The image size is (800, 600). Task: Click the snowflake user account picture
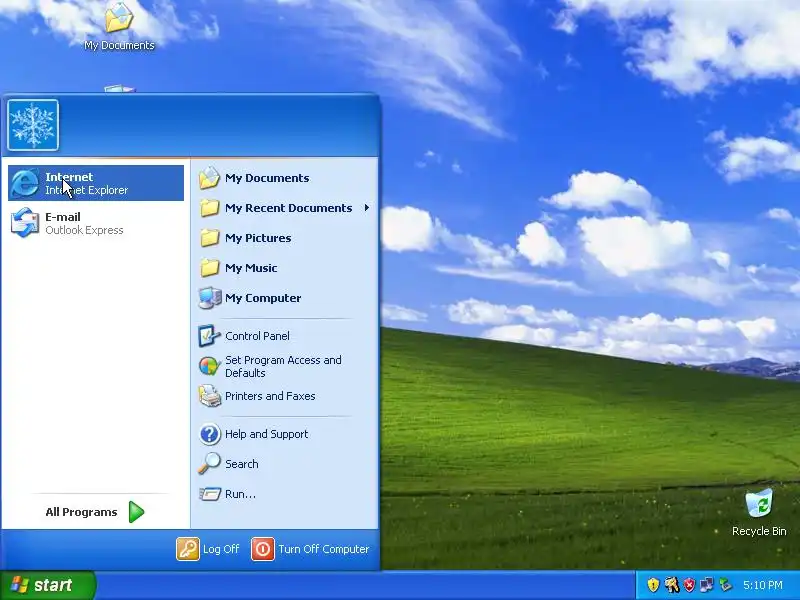coord(33,125)
